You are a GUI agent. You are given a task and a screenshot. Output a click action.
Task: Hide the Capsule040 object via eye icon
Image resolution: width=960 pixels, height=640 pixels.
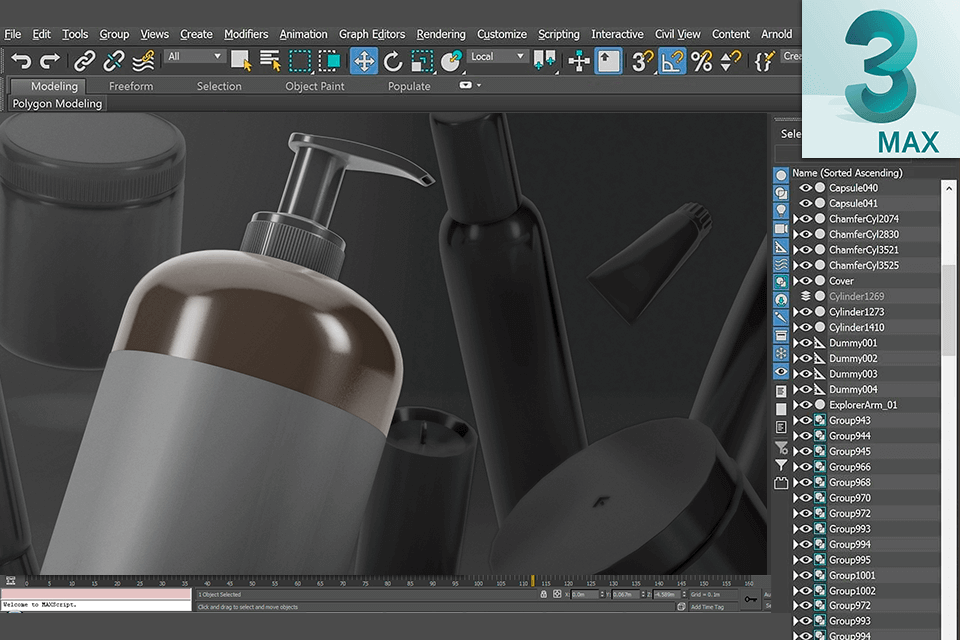pyautogui.click(x=805, y=188)
